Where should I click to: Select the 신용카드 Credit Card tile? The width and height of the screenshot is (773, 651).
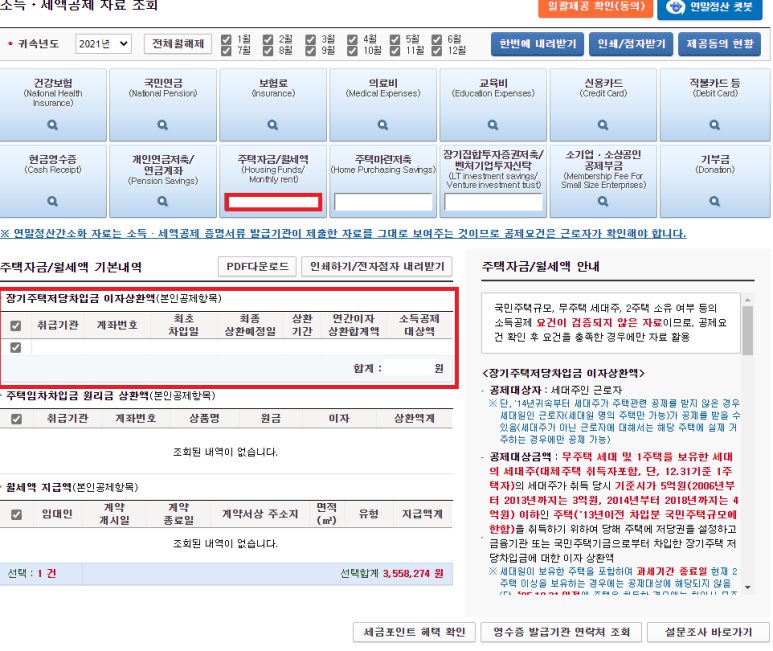[x=603, y=104]
